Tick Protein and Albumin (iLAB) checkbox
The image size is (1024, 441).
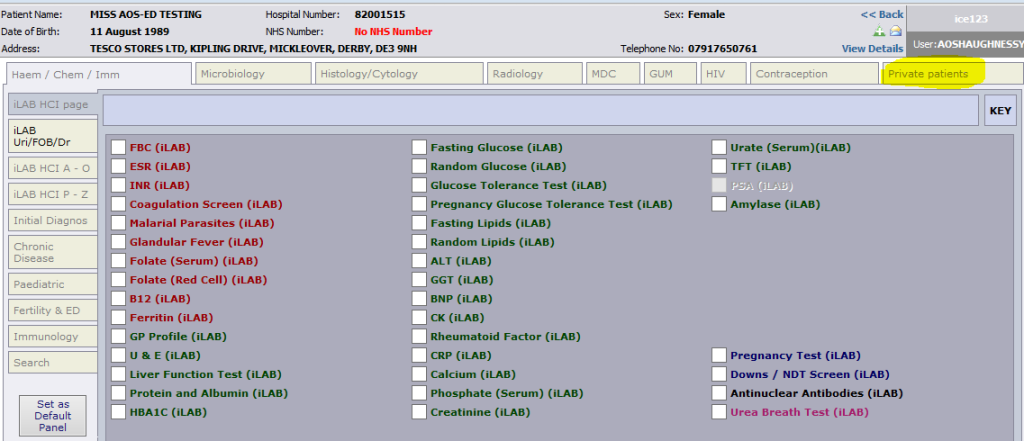pyautogui.click(x=118, y=393)
